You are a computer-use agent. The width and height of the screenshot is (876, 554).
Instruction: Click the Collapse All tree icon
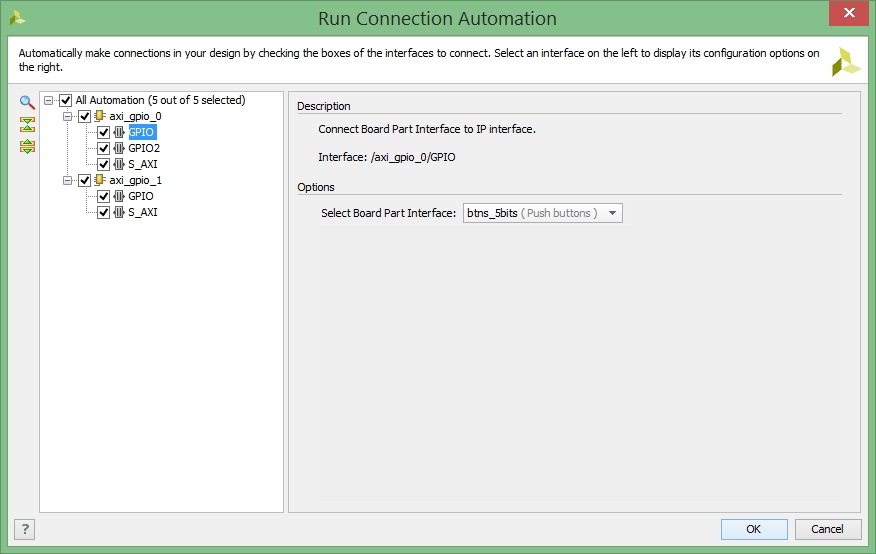(x=27, y=124)
